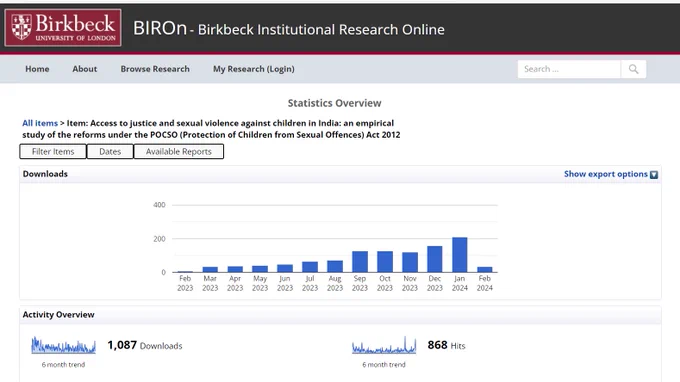Screen dimensions: 680x382
Task: Go to Browse Research
Action: [x=155, y=69]
